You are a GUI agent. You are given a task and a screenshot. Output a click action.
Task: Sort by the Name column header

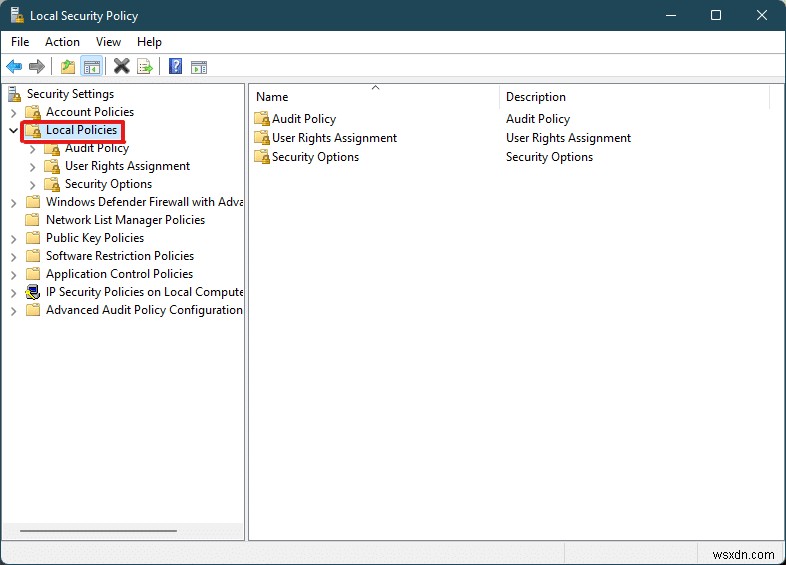click(x=374, y=97)
